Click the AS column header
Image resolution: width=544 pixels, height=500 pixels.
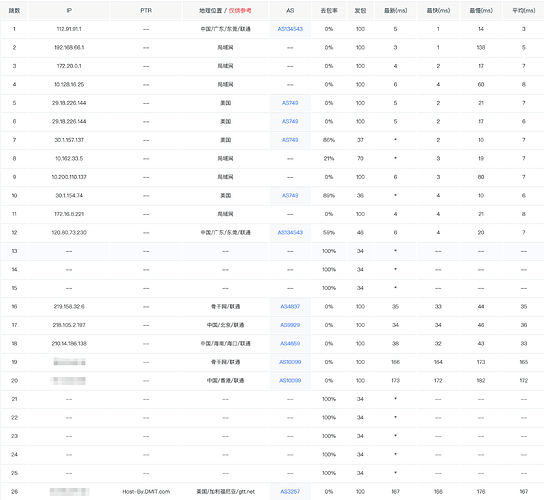290,11
